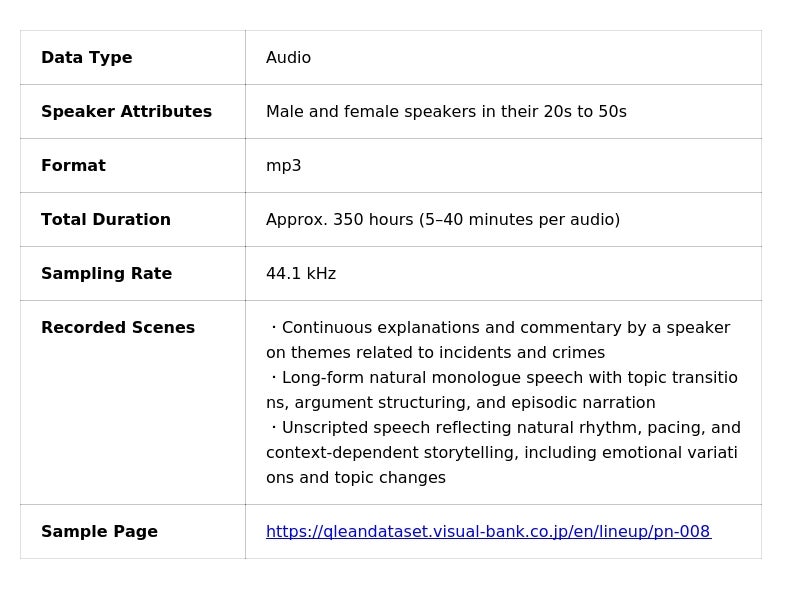Click the "Speaker Attributes" row label
Image resolution: width=800 pixels, height=589 pixels.
point(126,112)
